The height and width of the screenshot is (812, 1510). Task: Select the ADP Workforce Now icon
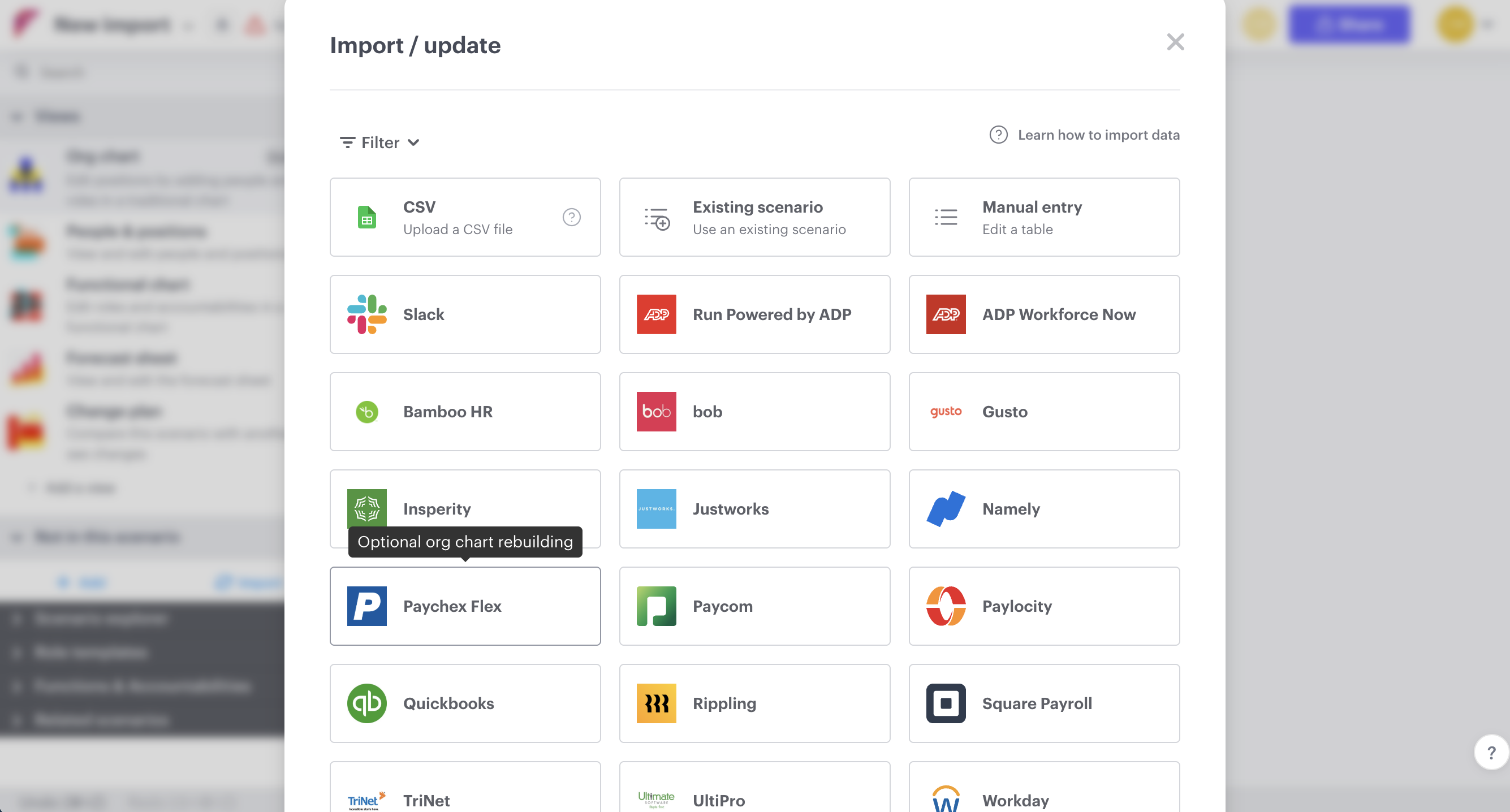pos(945,314)
